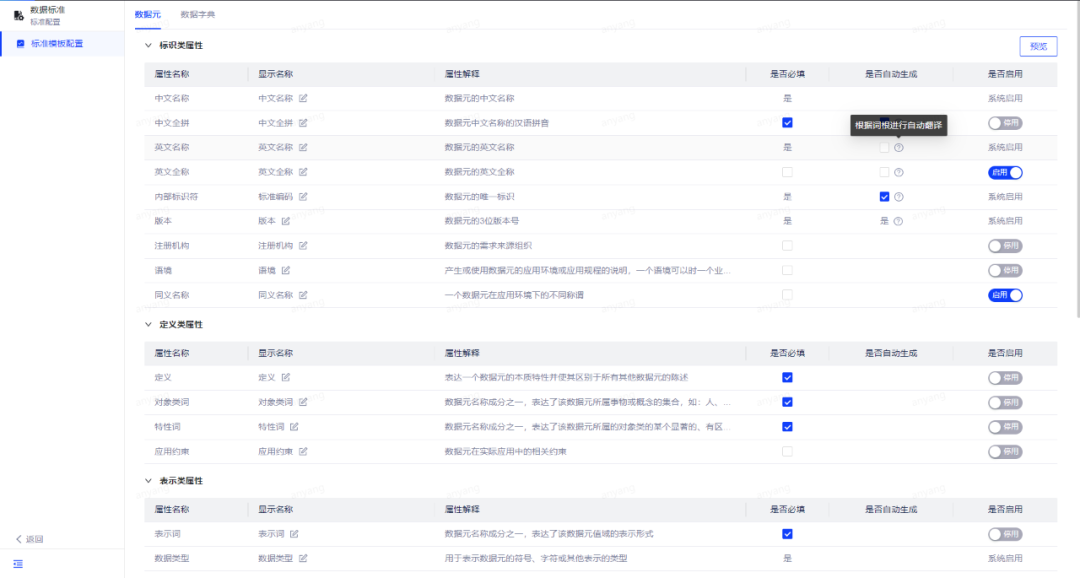Switch to the 数据字典 tab
This screenshot has width=1080, height=578.
198,14
